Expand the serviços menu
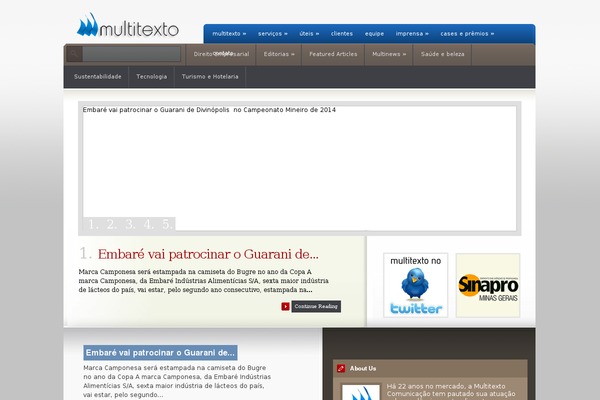The width and height of the screenshot is (600, 400). pyautogui.click(x=273, y=34)
